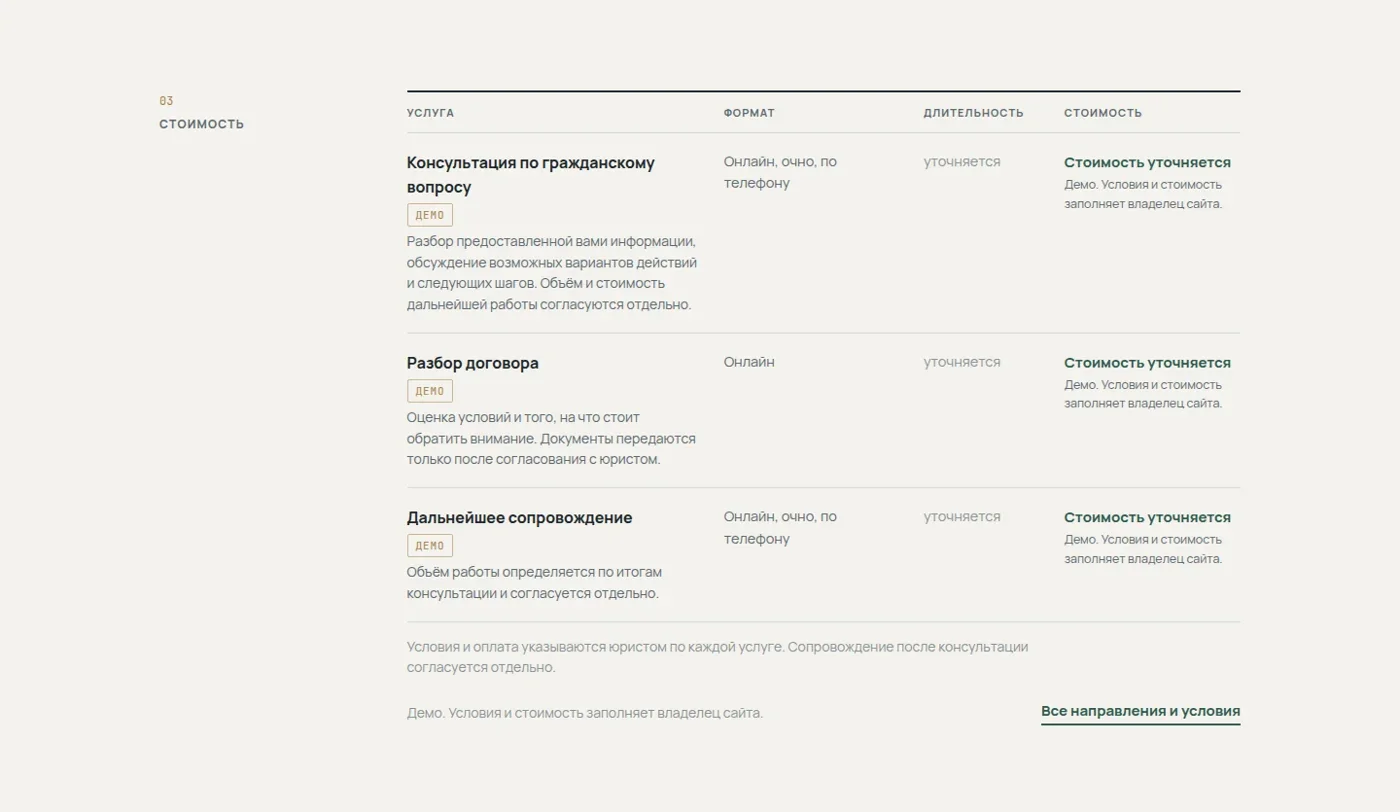Select the 'Разбор договора' service title
This screenshot has width=1400, height=812.
coord(472,363)
